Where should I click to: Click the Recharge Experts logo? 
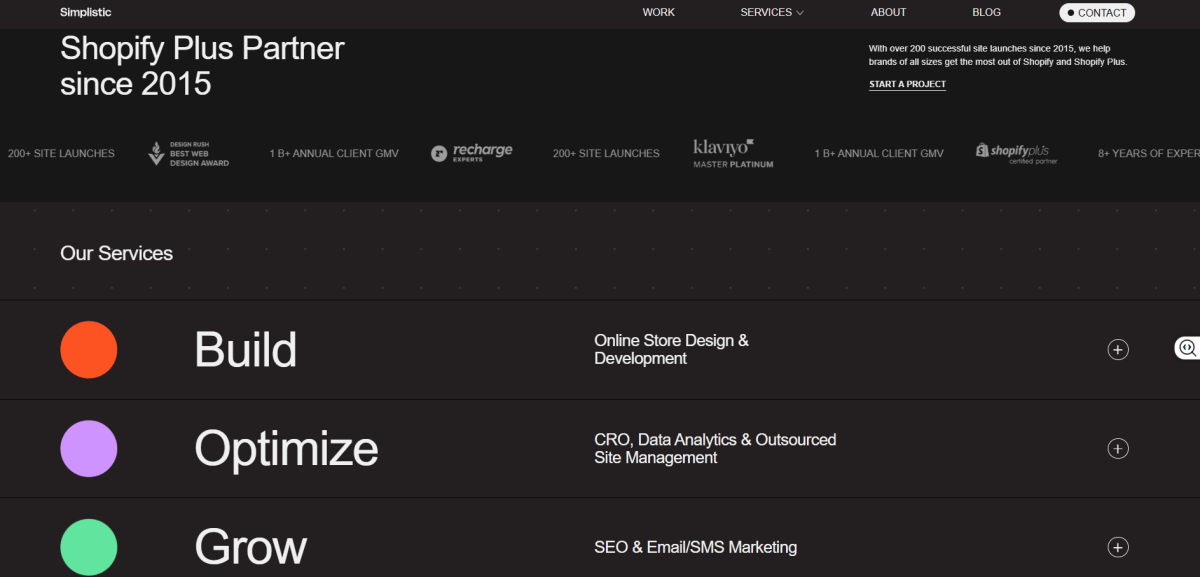(x=472, y=152)
